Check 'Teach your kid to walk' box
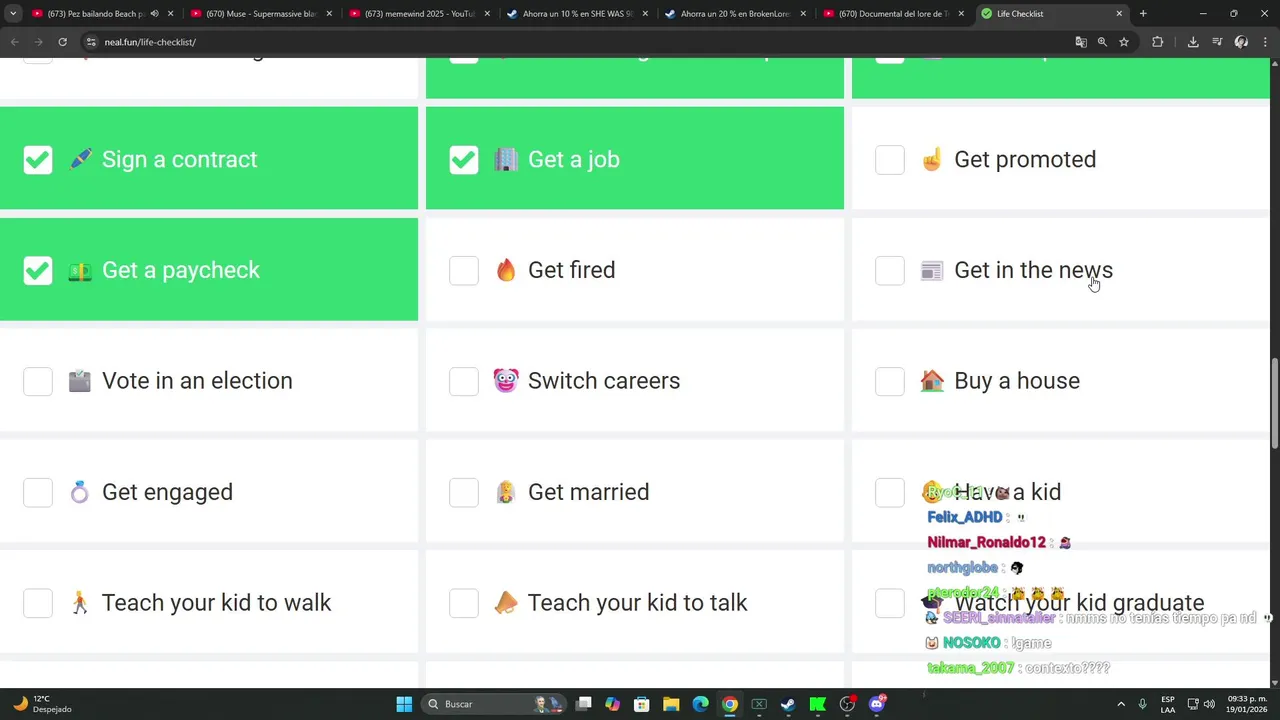 (x=38, y=603)
